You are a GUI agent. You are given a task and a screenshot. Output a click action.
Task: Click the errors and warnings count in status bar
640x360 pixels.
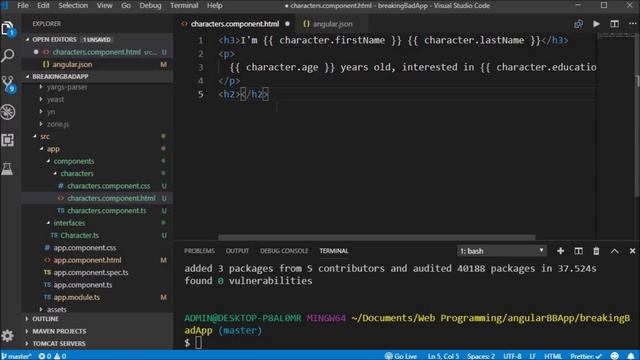coord(52,356)
